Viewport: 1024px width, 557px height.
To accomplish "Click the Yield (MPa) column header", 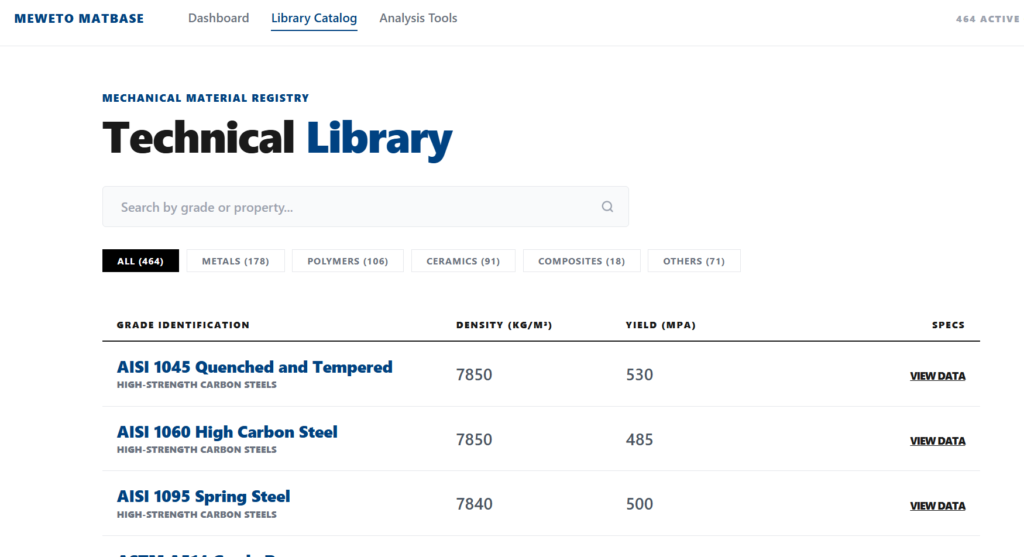I will [x=660, y=325].
